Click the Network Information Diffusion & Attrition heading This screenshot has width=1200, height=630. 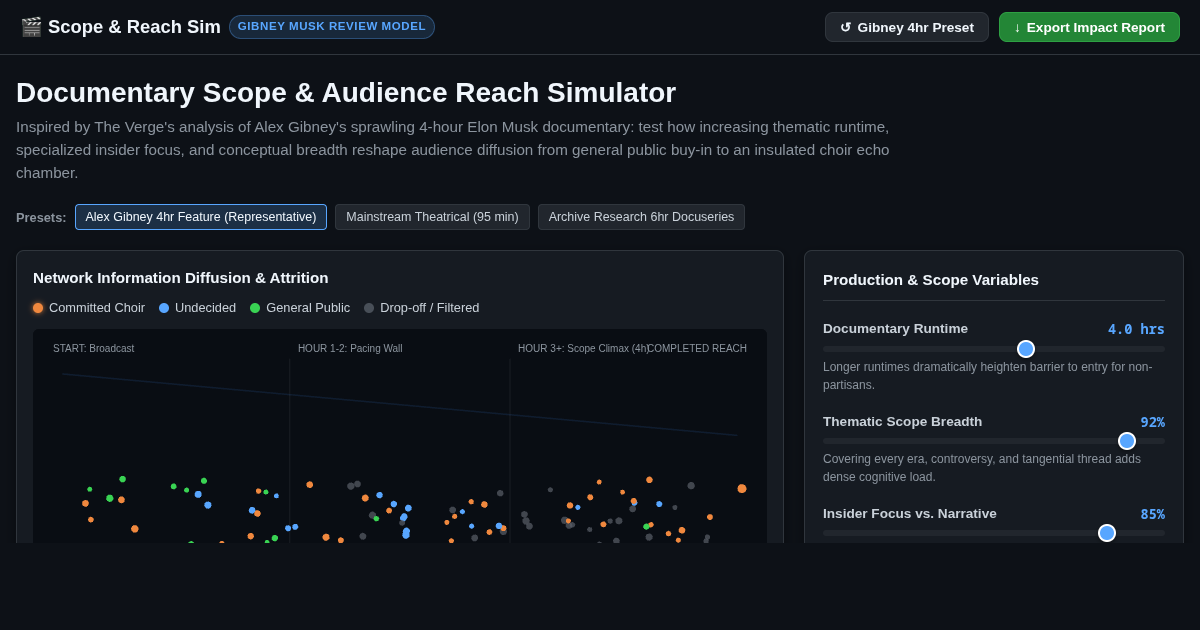(181, 278)
